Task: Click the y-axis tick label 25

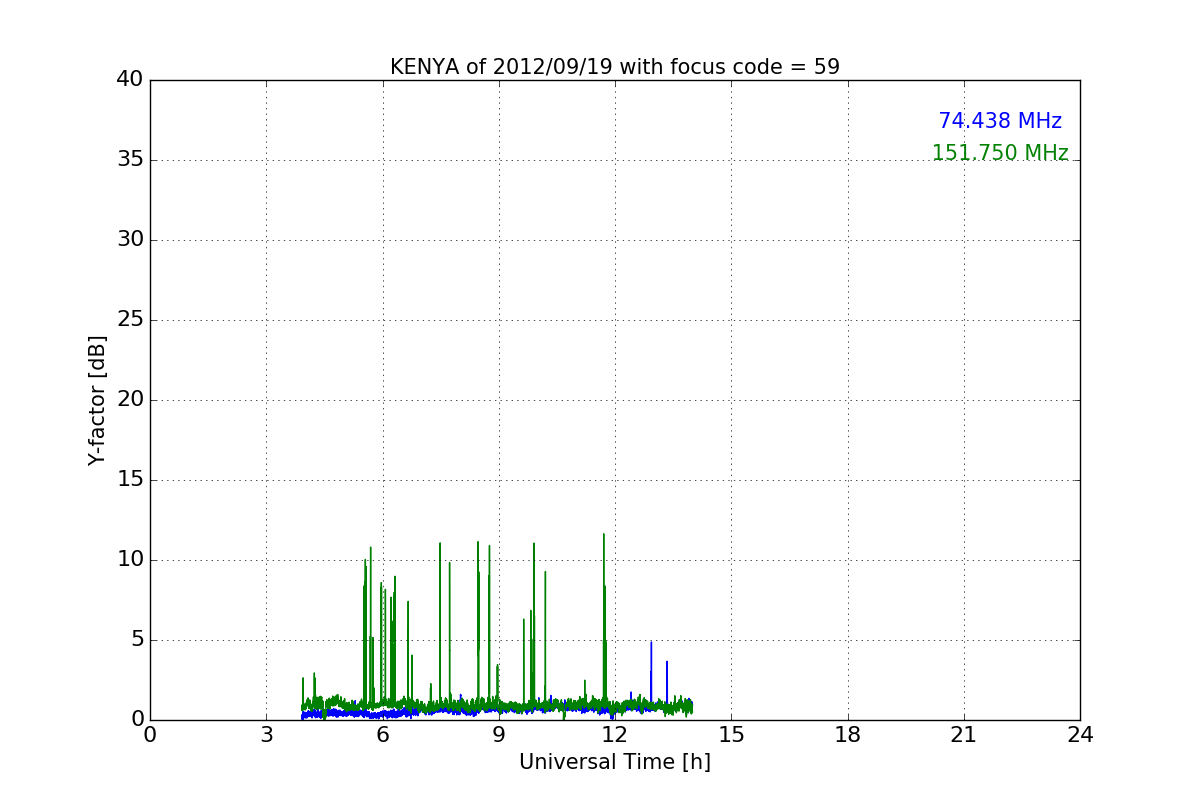Action: click(x=130, y=319)
